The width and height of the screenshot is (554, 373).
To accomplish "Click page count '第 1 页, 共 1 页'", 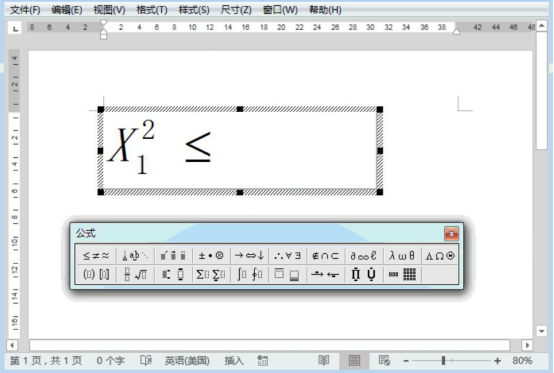I will [46, 361].
